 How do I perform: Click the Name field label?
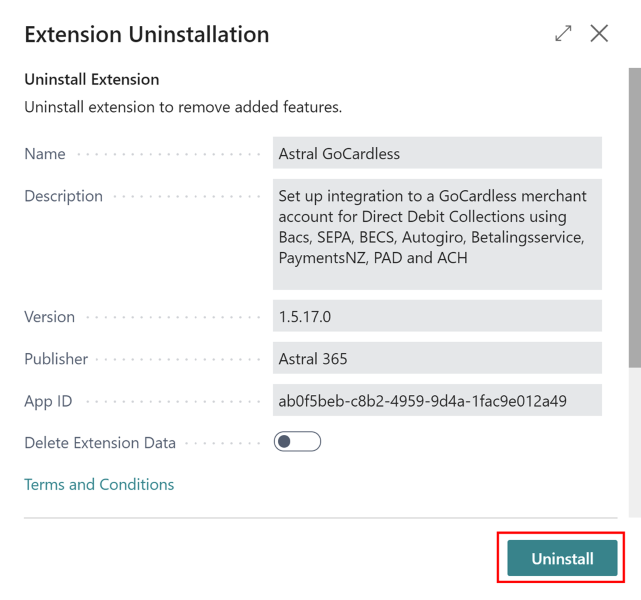[x=45, y=154]
